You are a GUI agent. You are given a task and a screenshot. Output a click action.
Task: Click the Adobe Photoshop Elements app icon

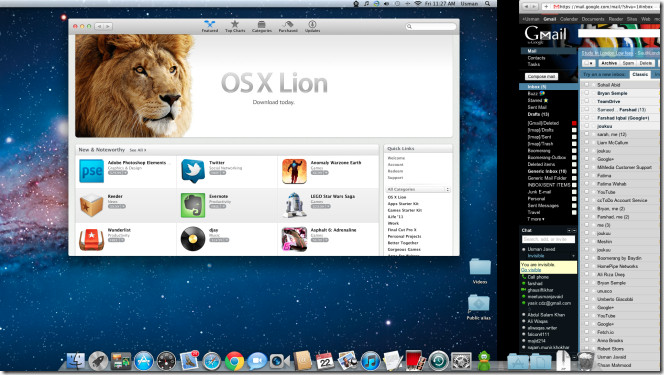click(x=91, y=171)
